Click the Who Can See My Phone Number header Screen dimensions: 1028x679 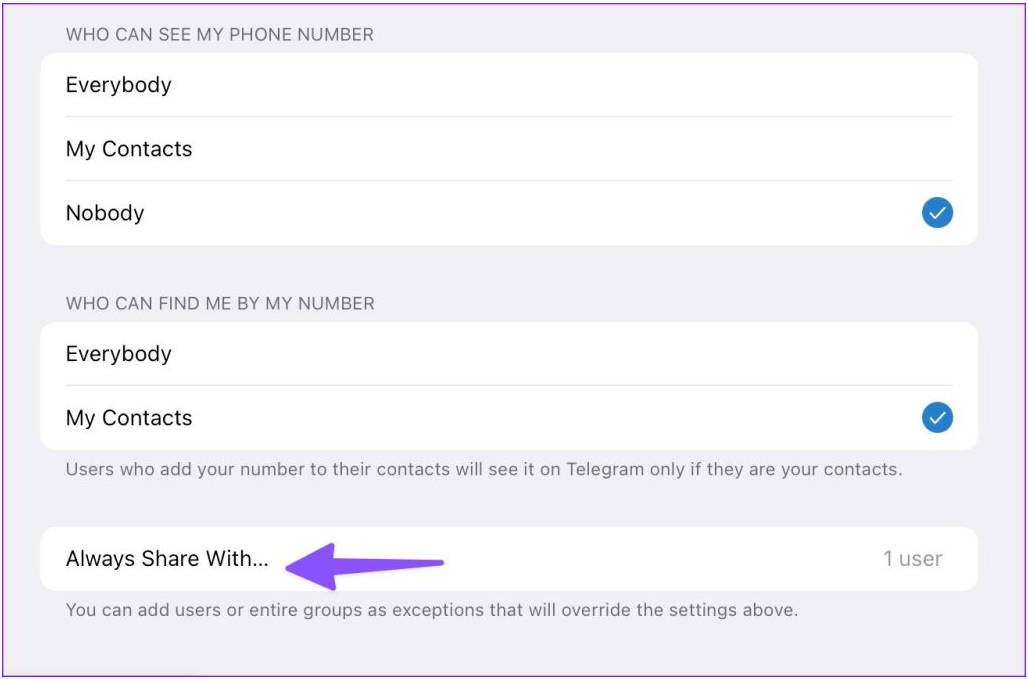[x=220, y=35]
